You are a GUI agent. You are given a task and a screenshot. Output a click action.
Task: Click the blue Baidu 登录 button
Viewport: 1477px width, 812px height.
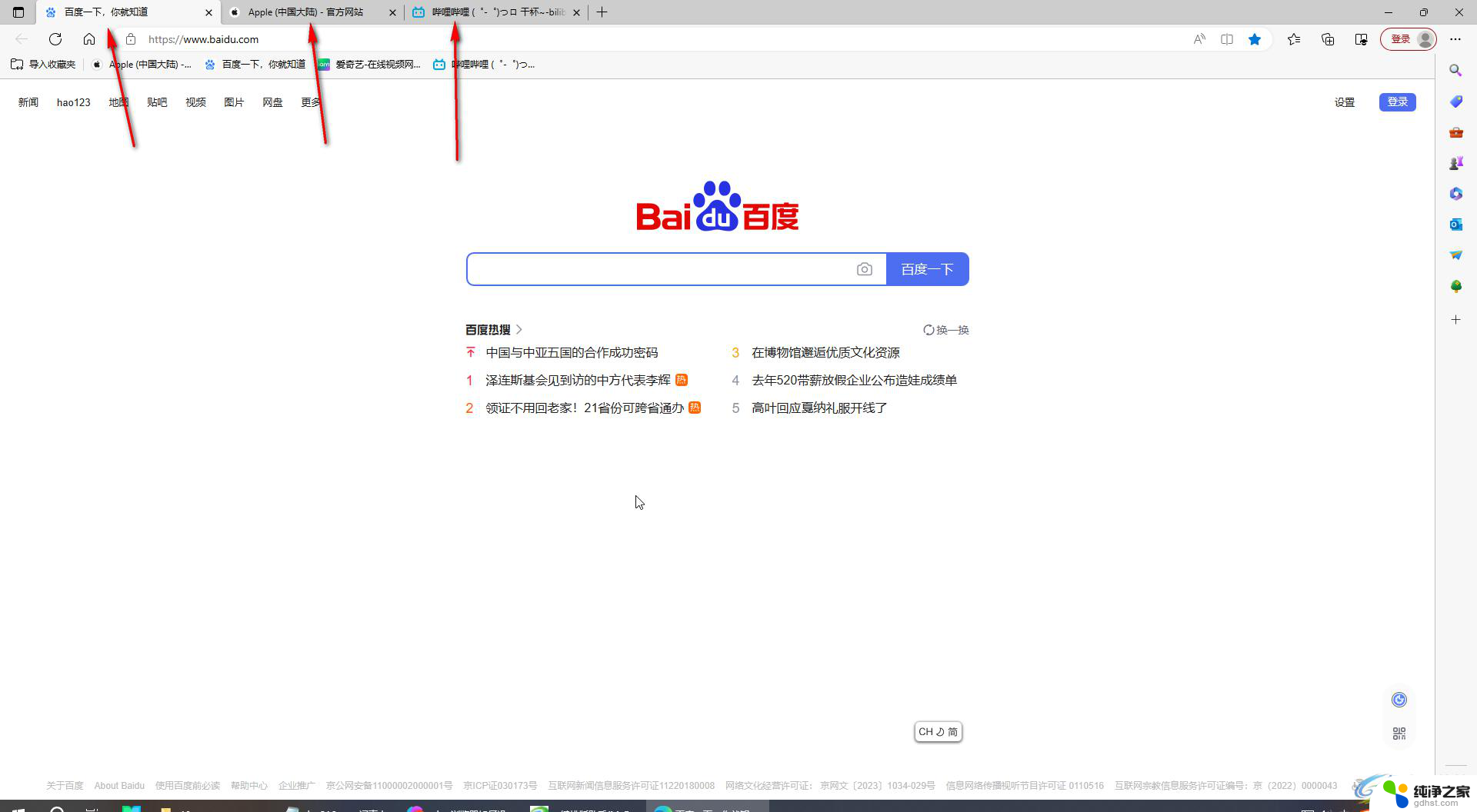coord(1398,102)
